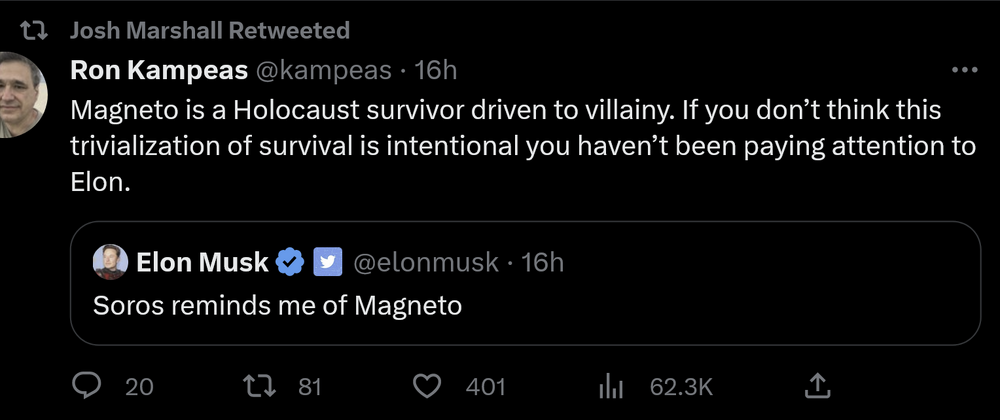The image size is (1000, 420).
Task: Click Elon Musk's small avatar
Action: [x=108, y=262]
